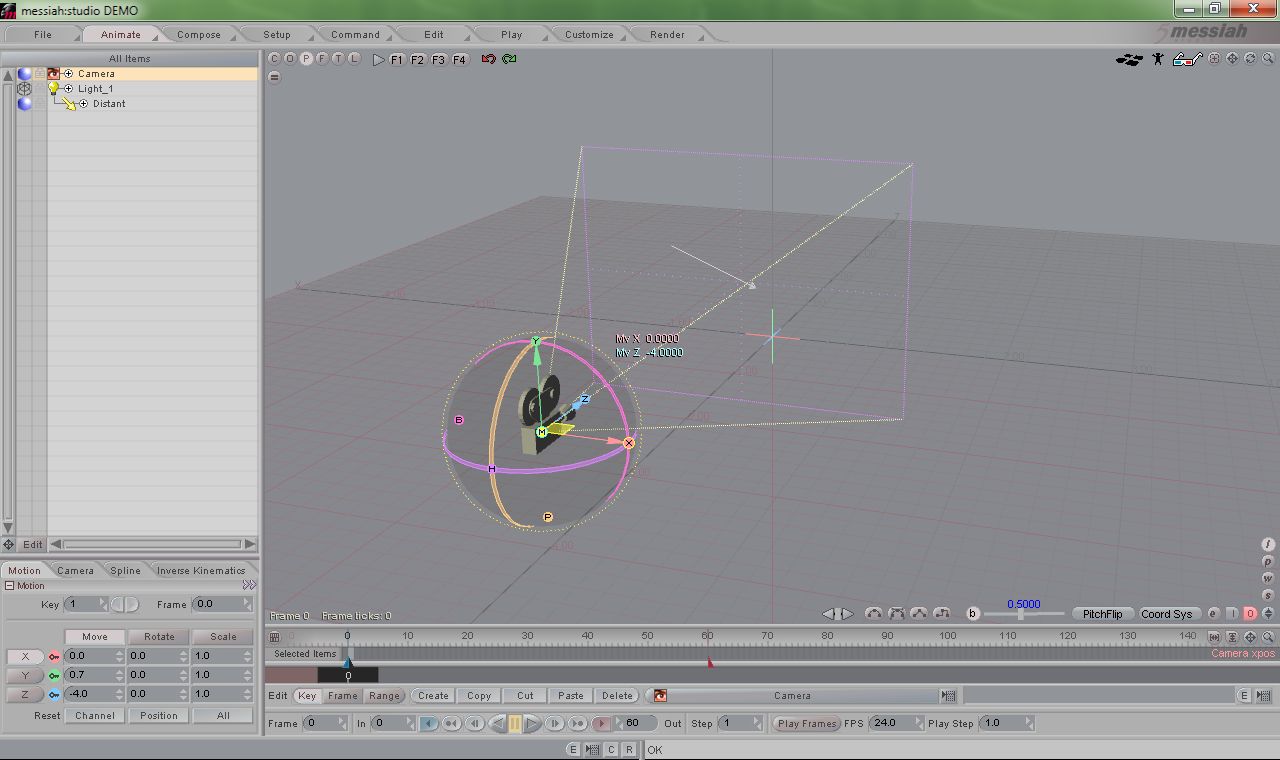Screen dimensions: 1280x760
Task: Toggle the Frame edit mode
Action: click(x=342, y=696)
